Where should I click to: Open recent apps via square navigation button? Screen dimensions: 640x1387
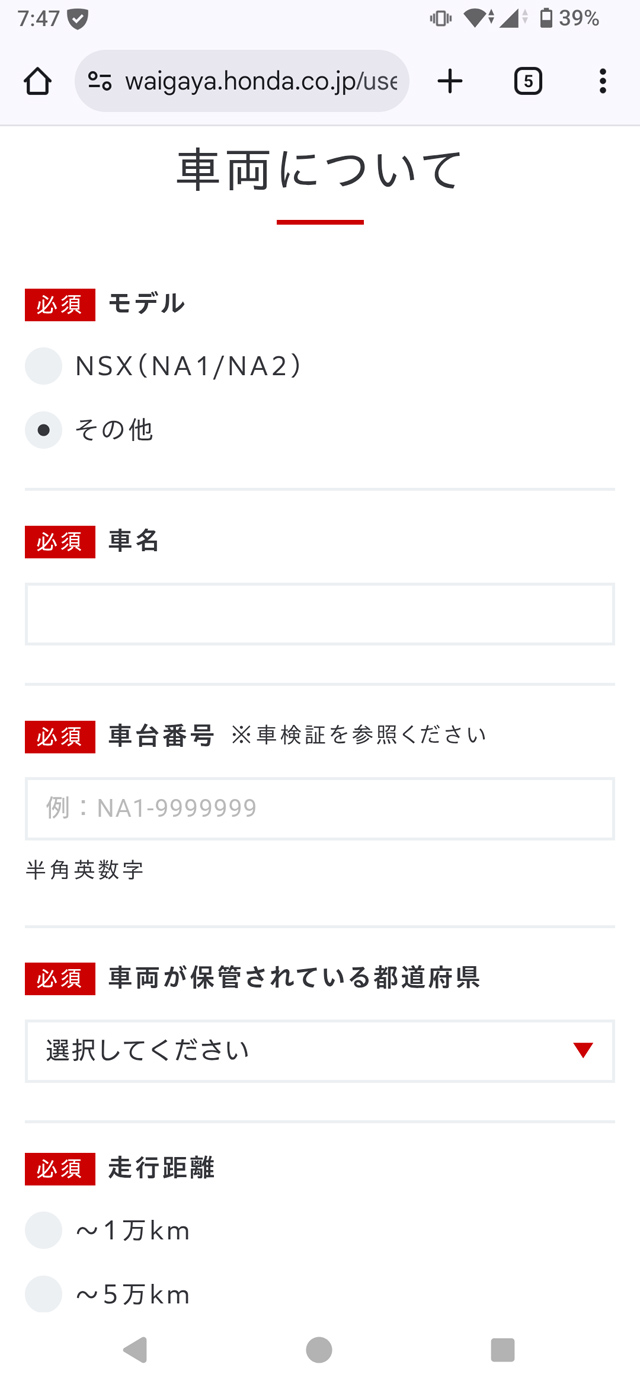tap(502, 1349)
